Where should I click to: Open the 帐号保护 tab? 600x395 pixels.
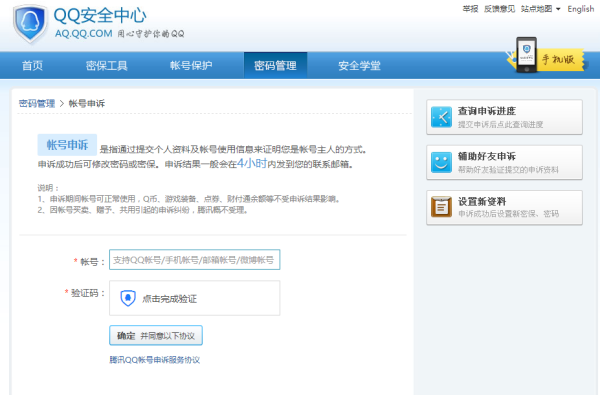(x=191, y=65)
